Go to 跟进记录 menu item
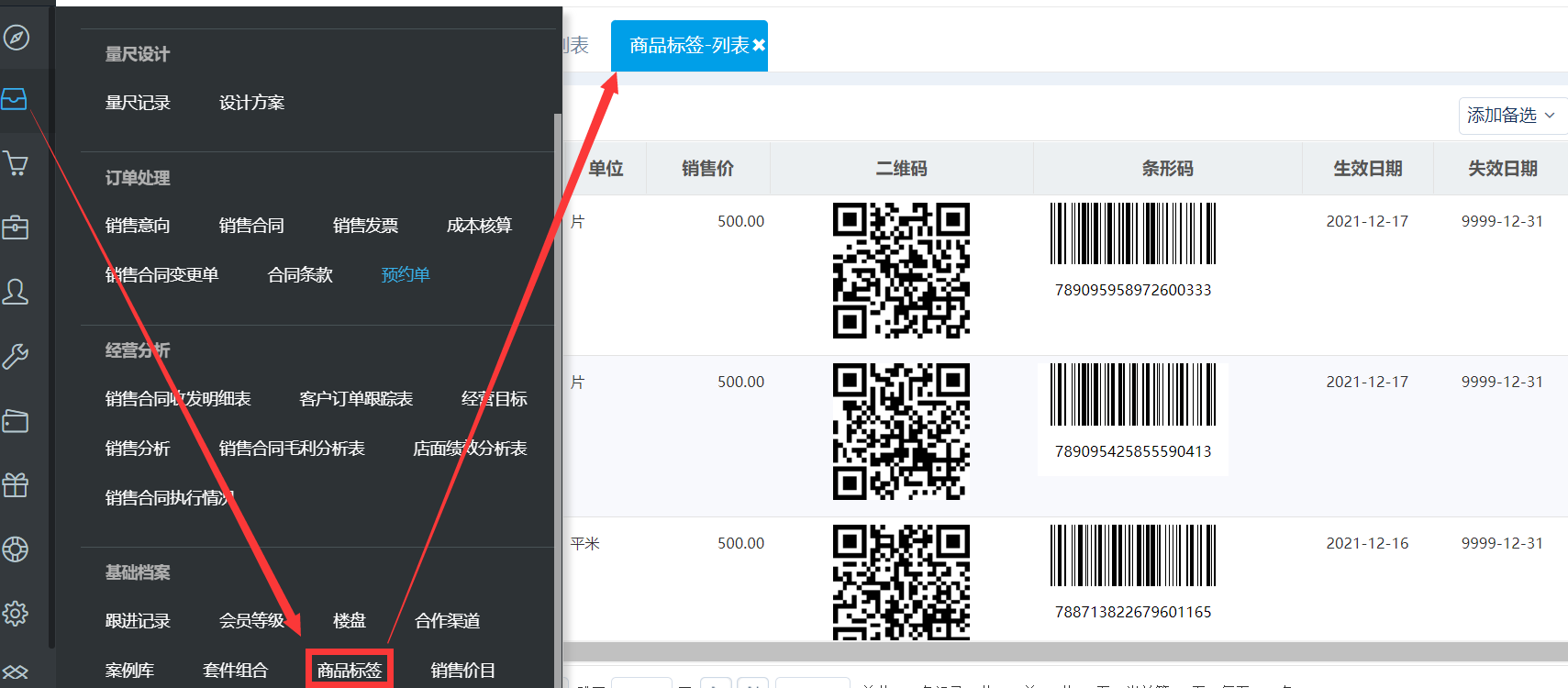1568x688 pixels. pos(138,621)
